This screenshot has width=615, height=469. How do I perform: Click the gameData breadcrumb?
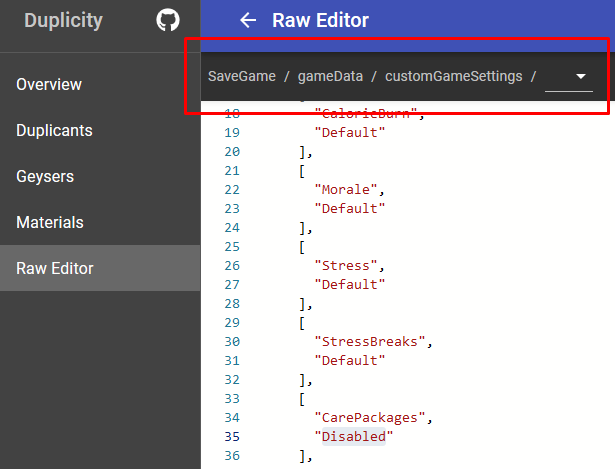[330, 76]
